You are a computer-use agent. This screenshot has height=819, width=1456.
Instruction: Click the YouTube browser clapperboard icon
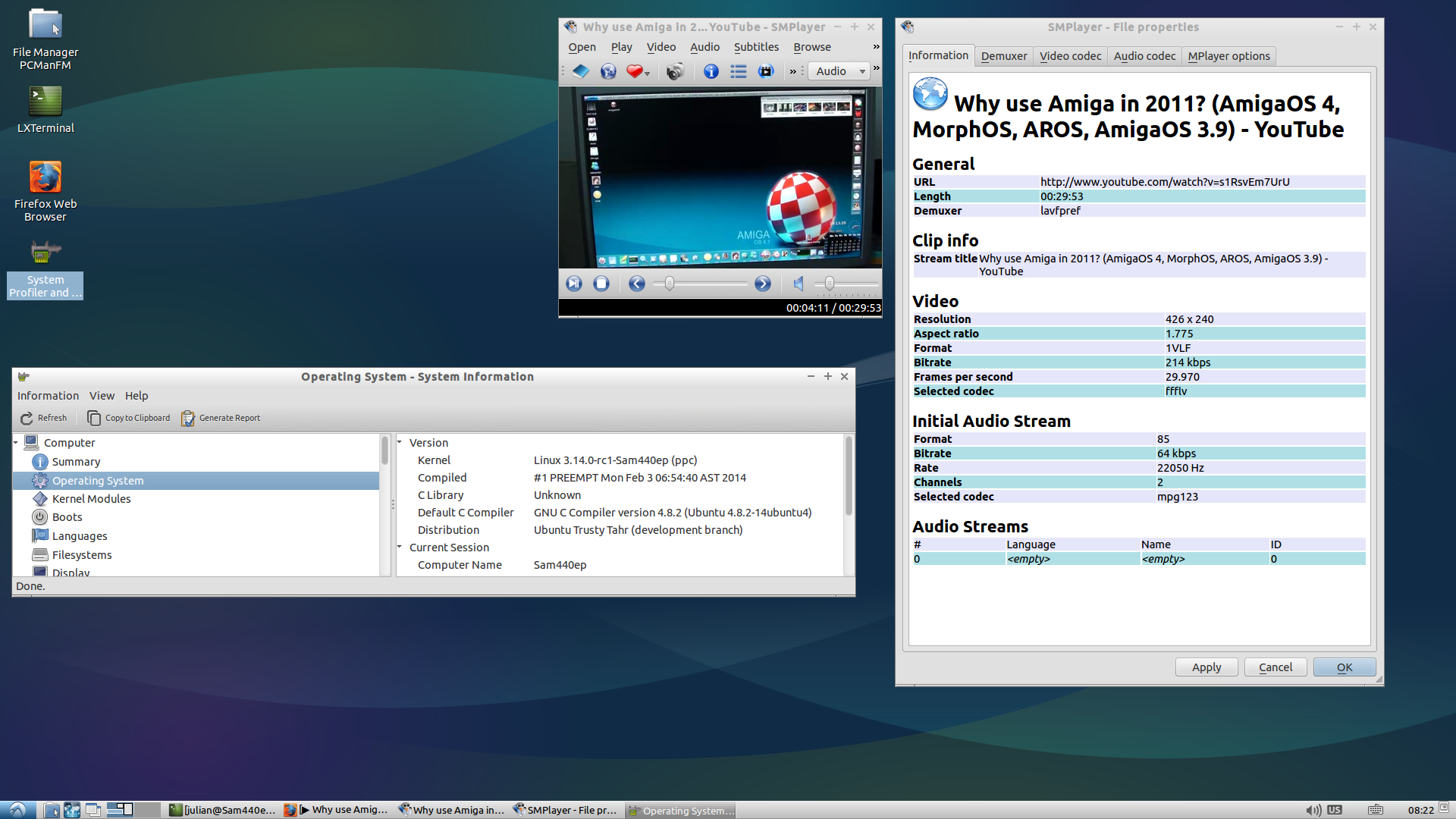pyautogui.click(x=766, y=71)
